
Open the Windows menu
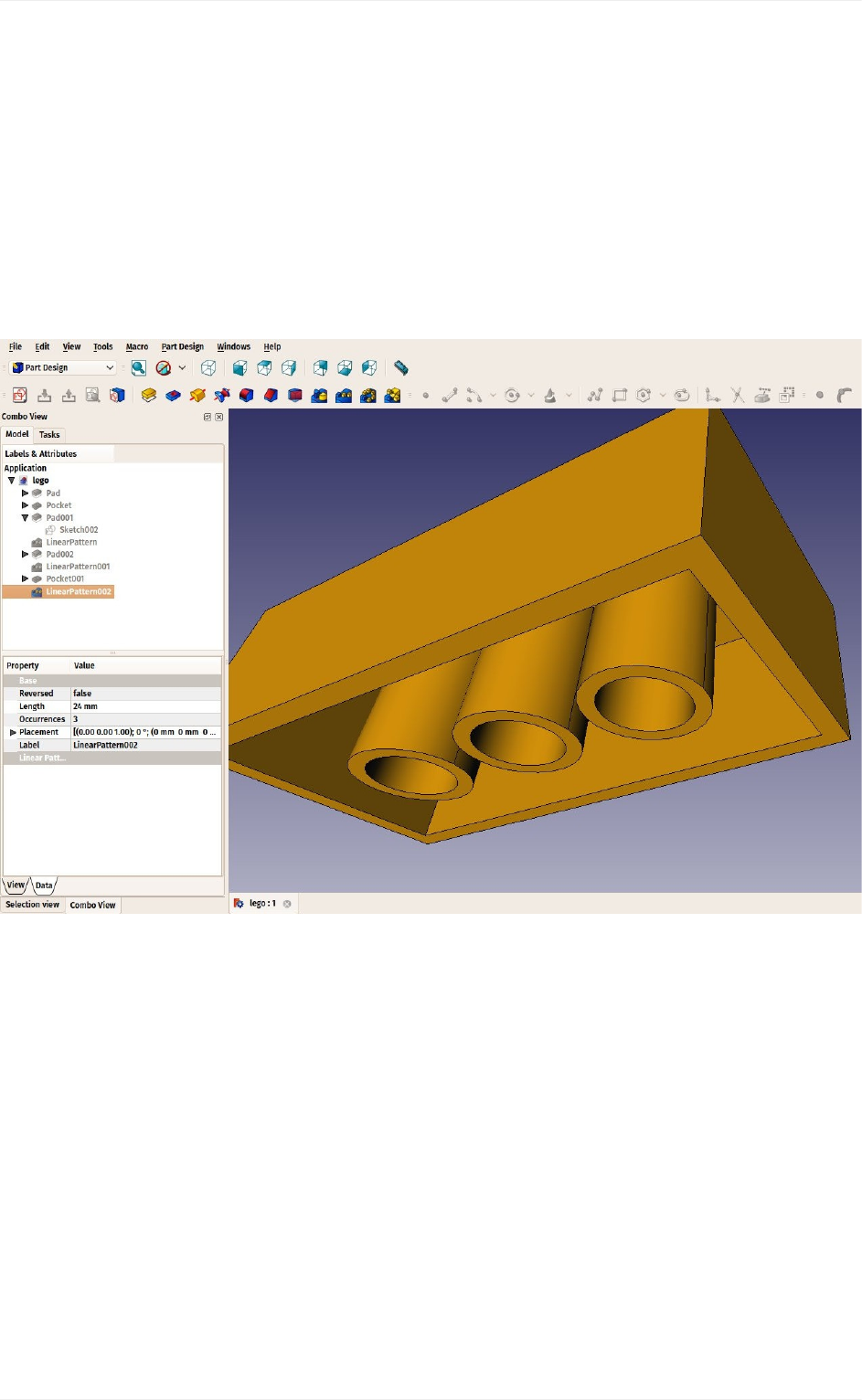click(x=234, y=347)
